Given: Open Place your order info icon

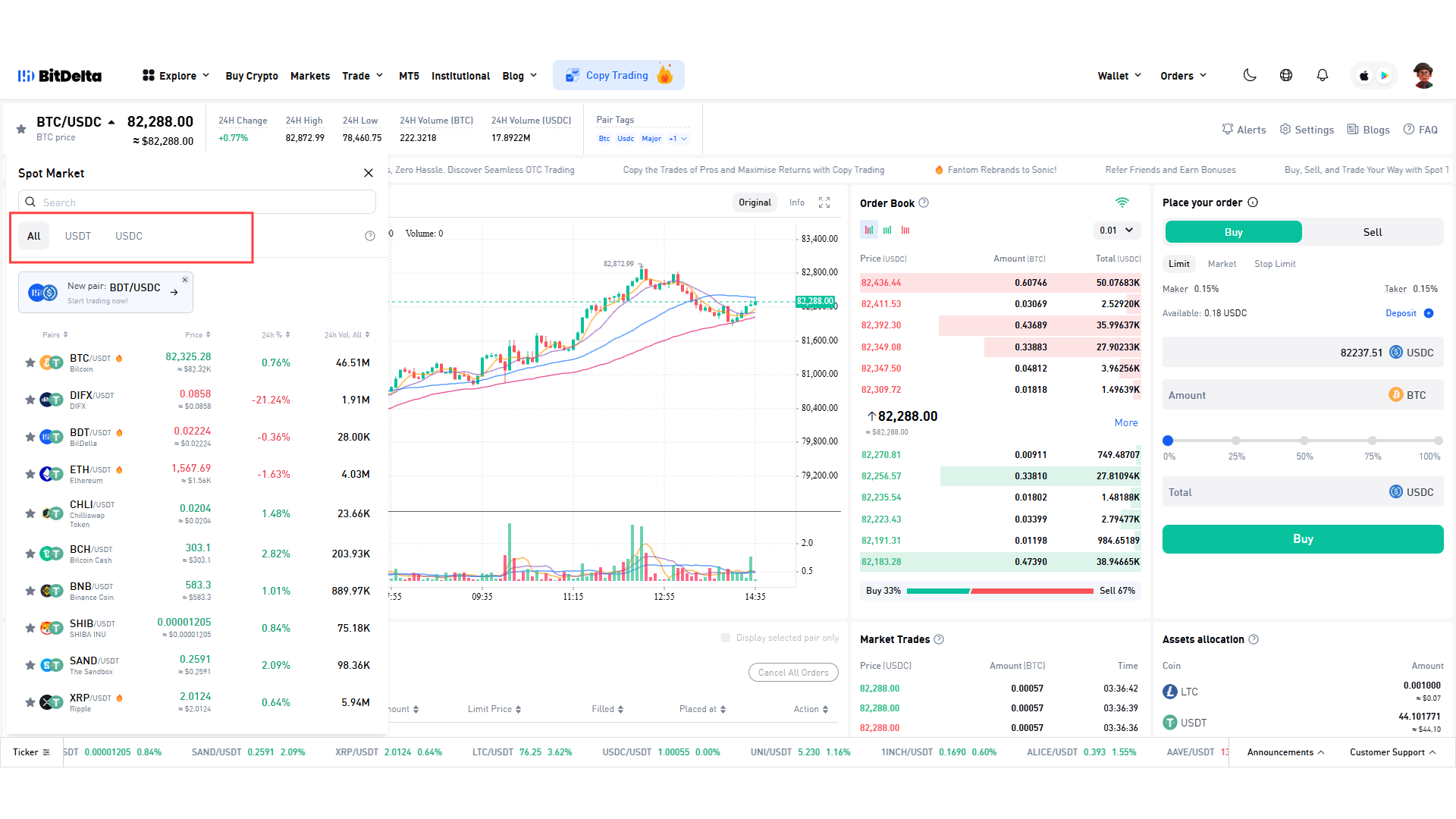Looking at the screenshot, I should 1253,202.
